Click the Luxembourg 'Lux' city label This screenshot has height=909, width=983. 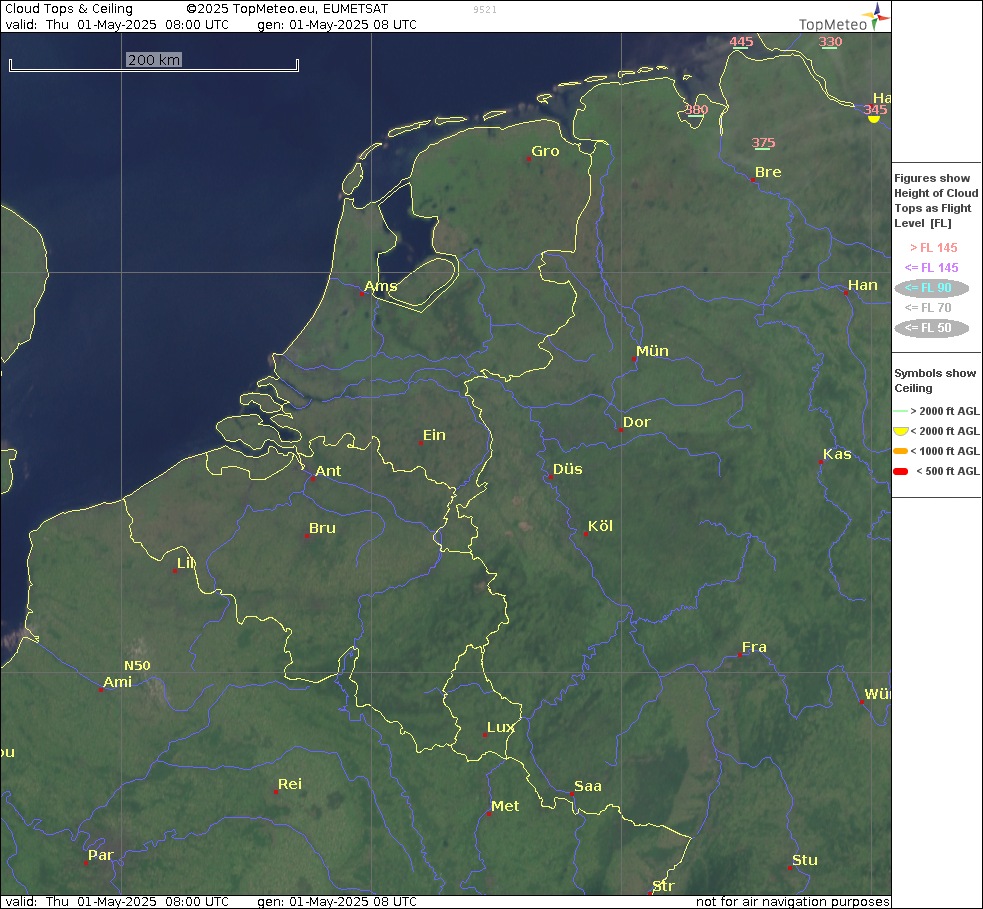500,727
